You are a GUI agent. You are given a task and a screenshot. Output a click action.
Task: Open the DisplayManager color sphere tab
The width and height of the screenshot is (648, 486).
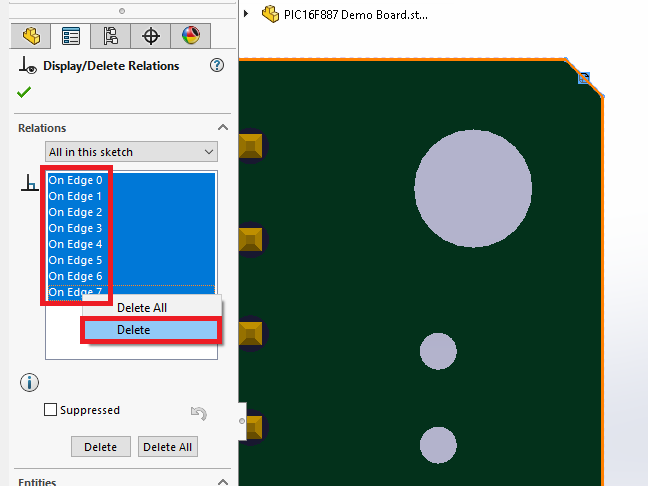click(190, 37)
